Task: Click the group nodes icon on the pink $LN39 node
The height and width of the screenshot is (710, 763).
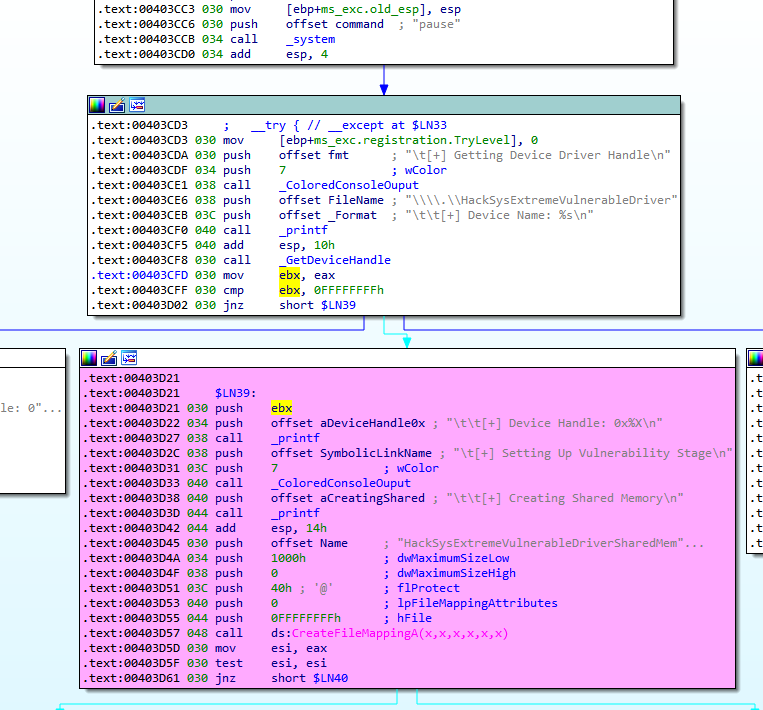Action: point(129,358)
